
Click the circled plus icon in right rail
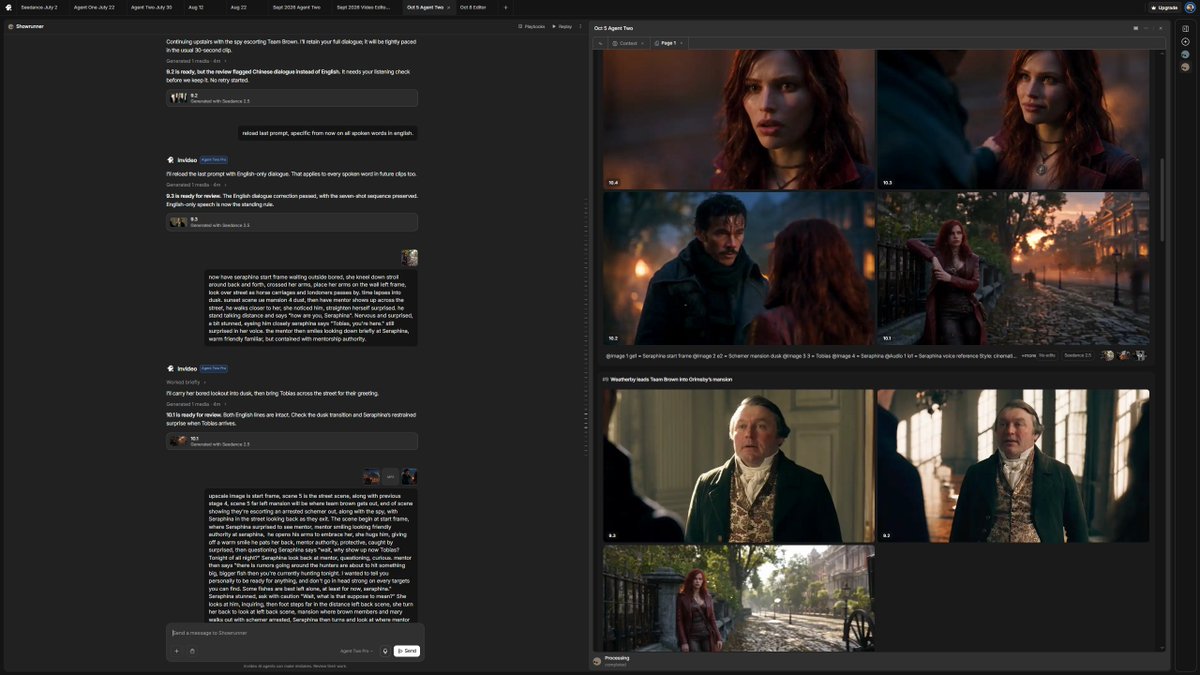coord(1185,42)
